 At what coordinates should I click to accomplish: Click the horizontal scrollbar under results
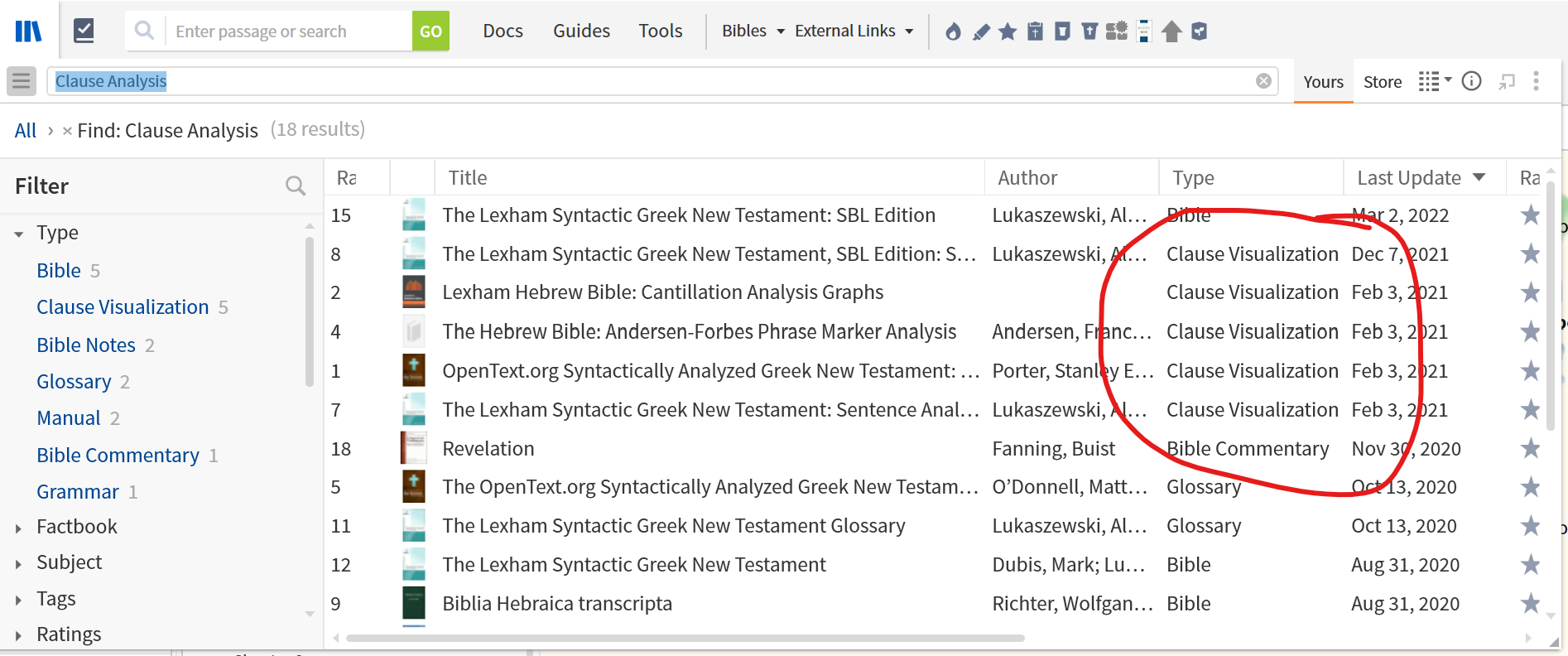[x=685, y=638]
